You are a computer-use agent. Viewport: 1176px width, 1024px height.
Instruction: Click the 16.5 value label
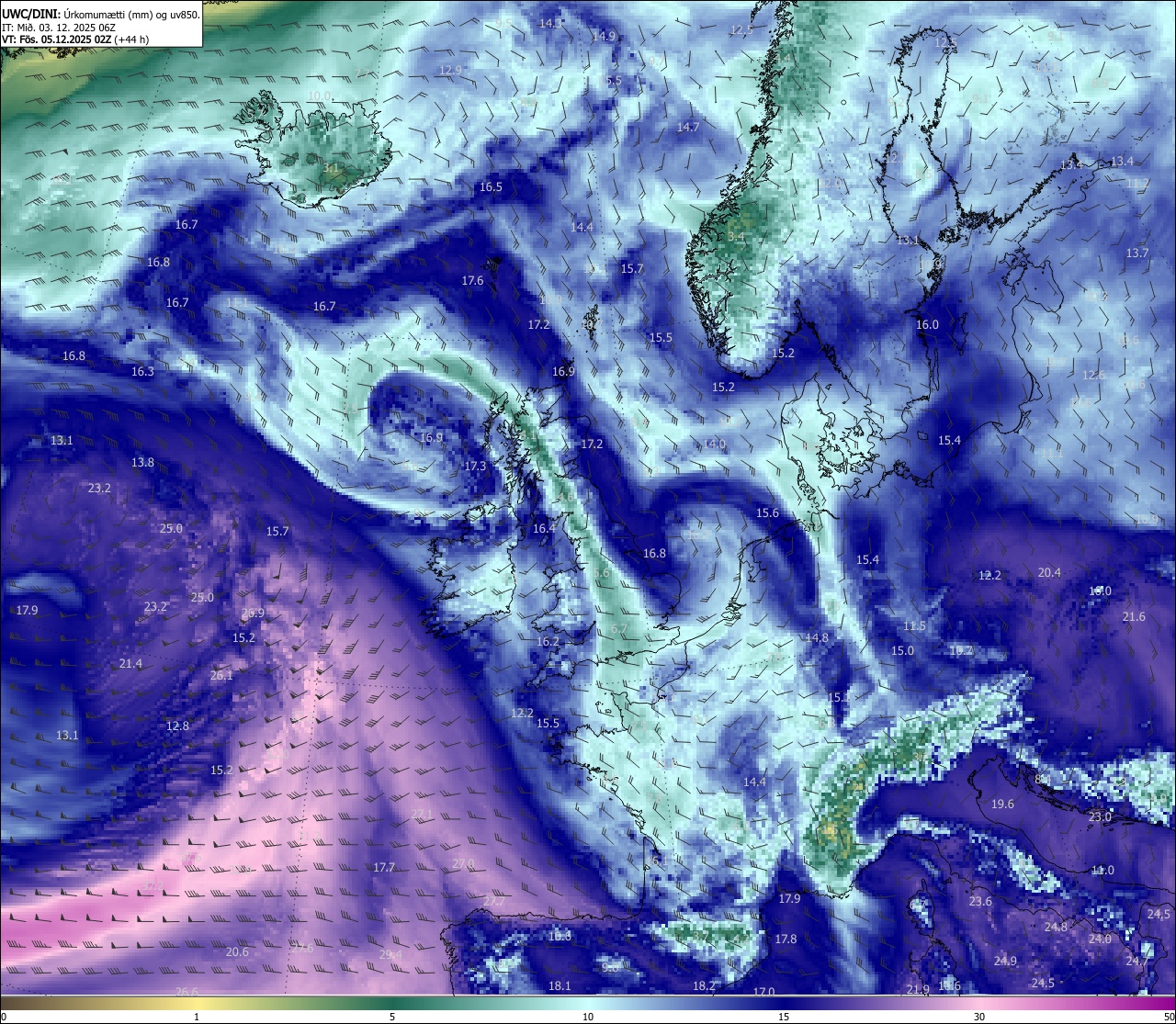coord(491,186)
